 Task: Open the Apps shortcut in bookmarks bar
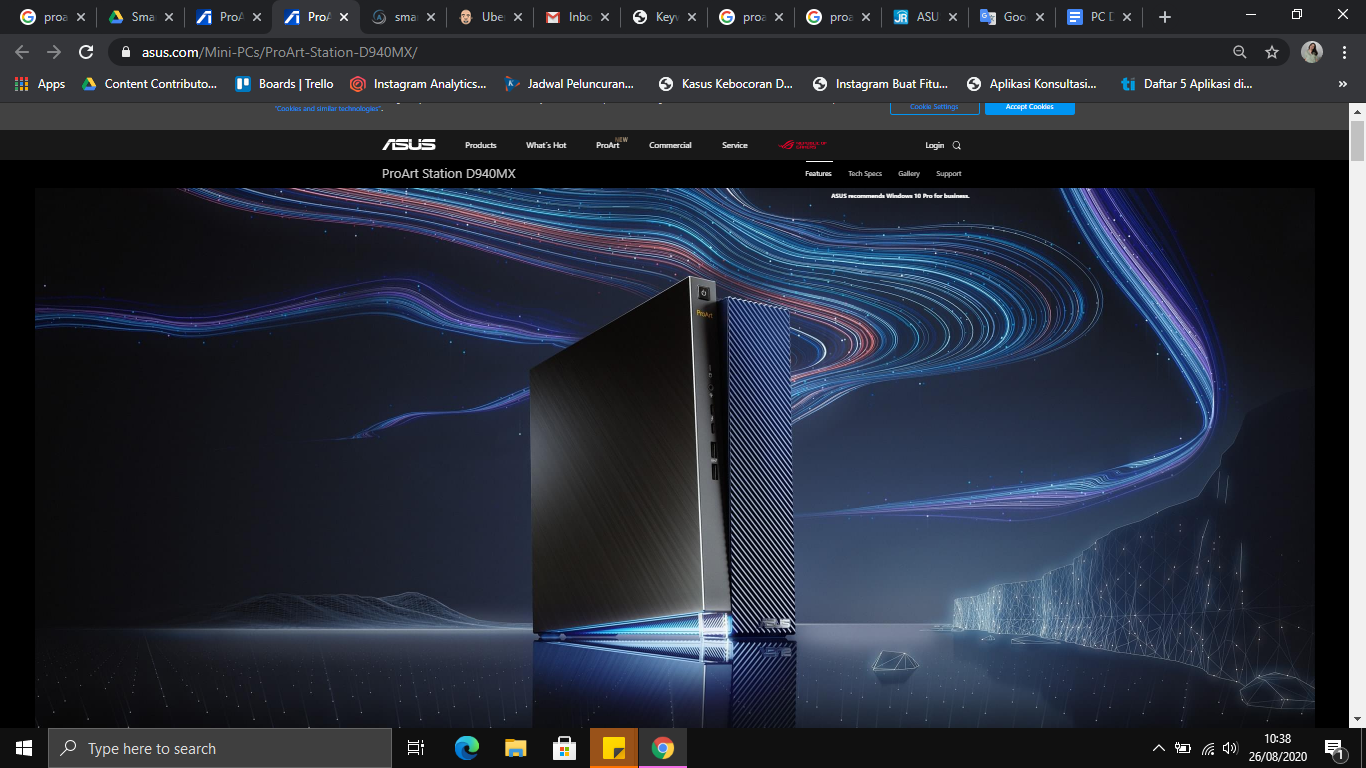[x=40, y=84]
